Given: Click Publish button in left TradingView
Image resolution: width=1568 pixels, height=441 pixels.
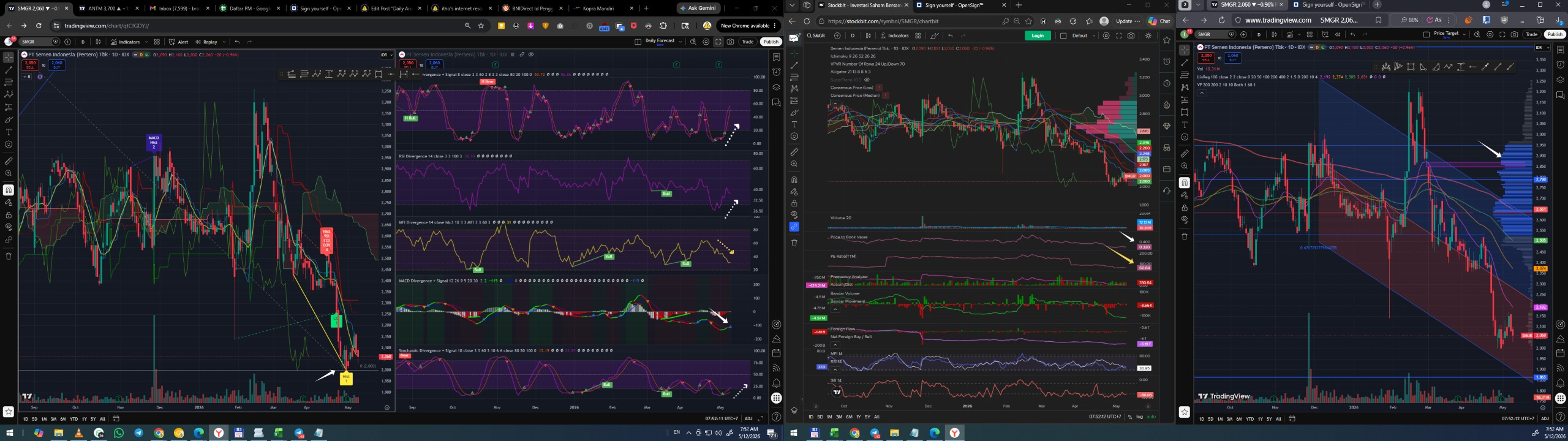Looking at the screenshot, I should 771,42.
